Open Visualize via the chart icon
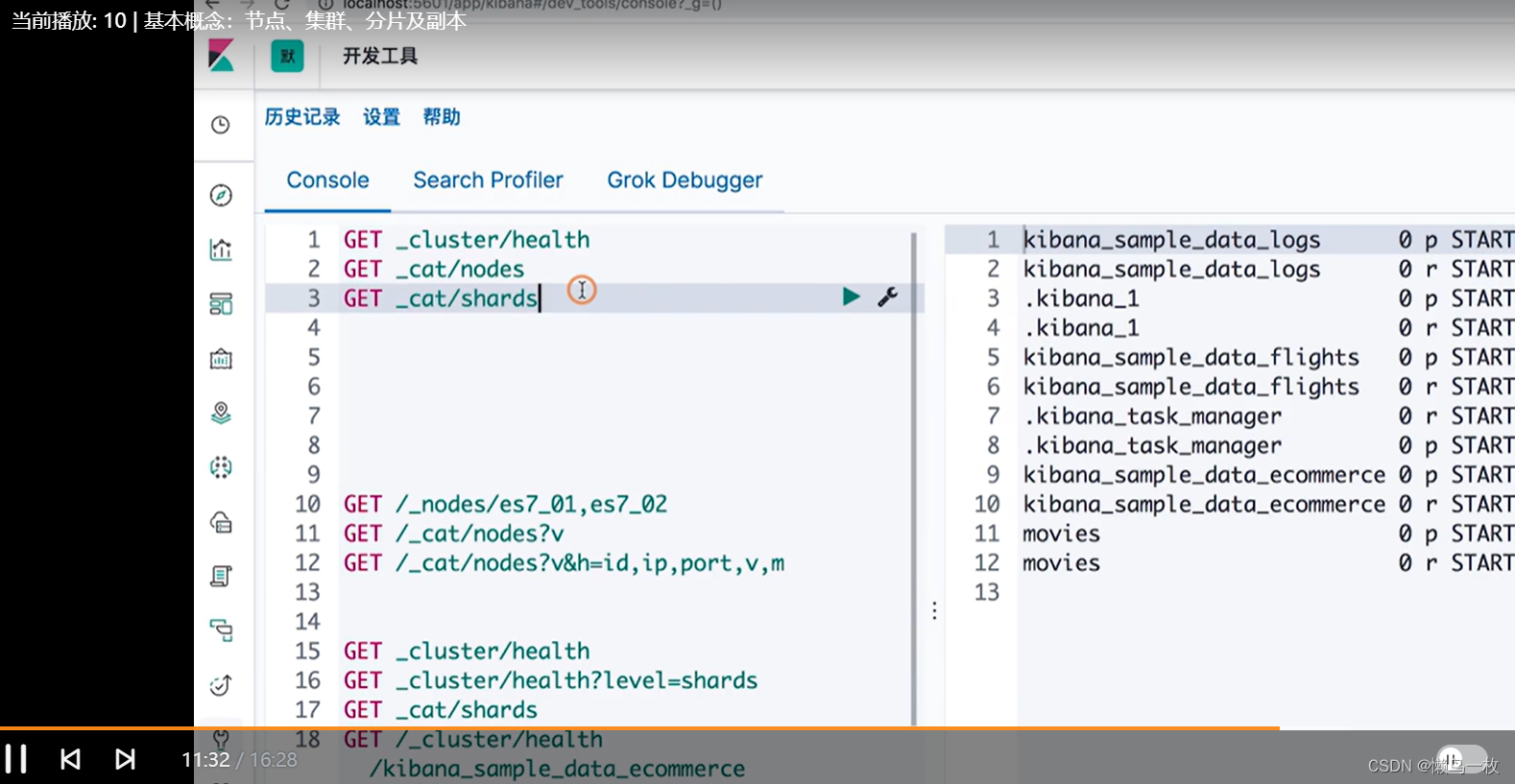Viewport: 1515px width, 784px height. [x=221, y=249]
